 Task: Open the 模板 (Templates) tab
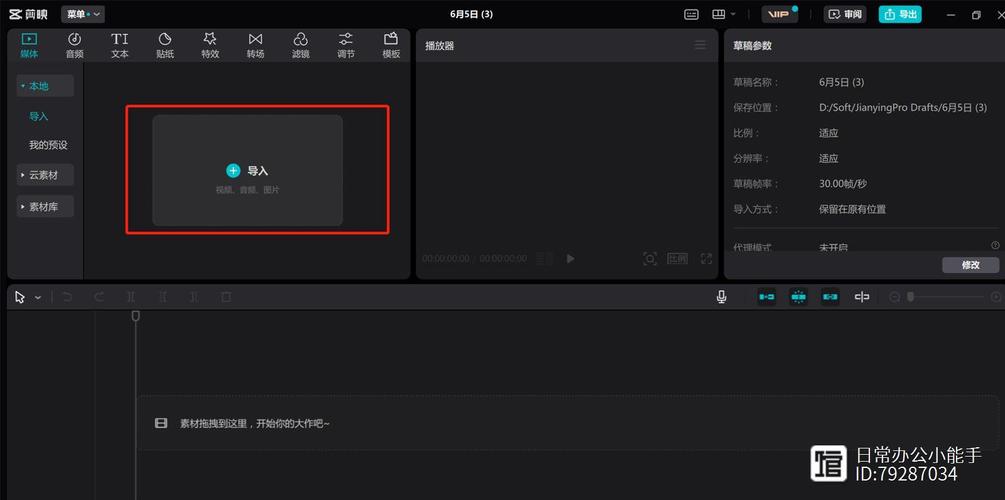coord(391,46)
